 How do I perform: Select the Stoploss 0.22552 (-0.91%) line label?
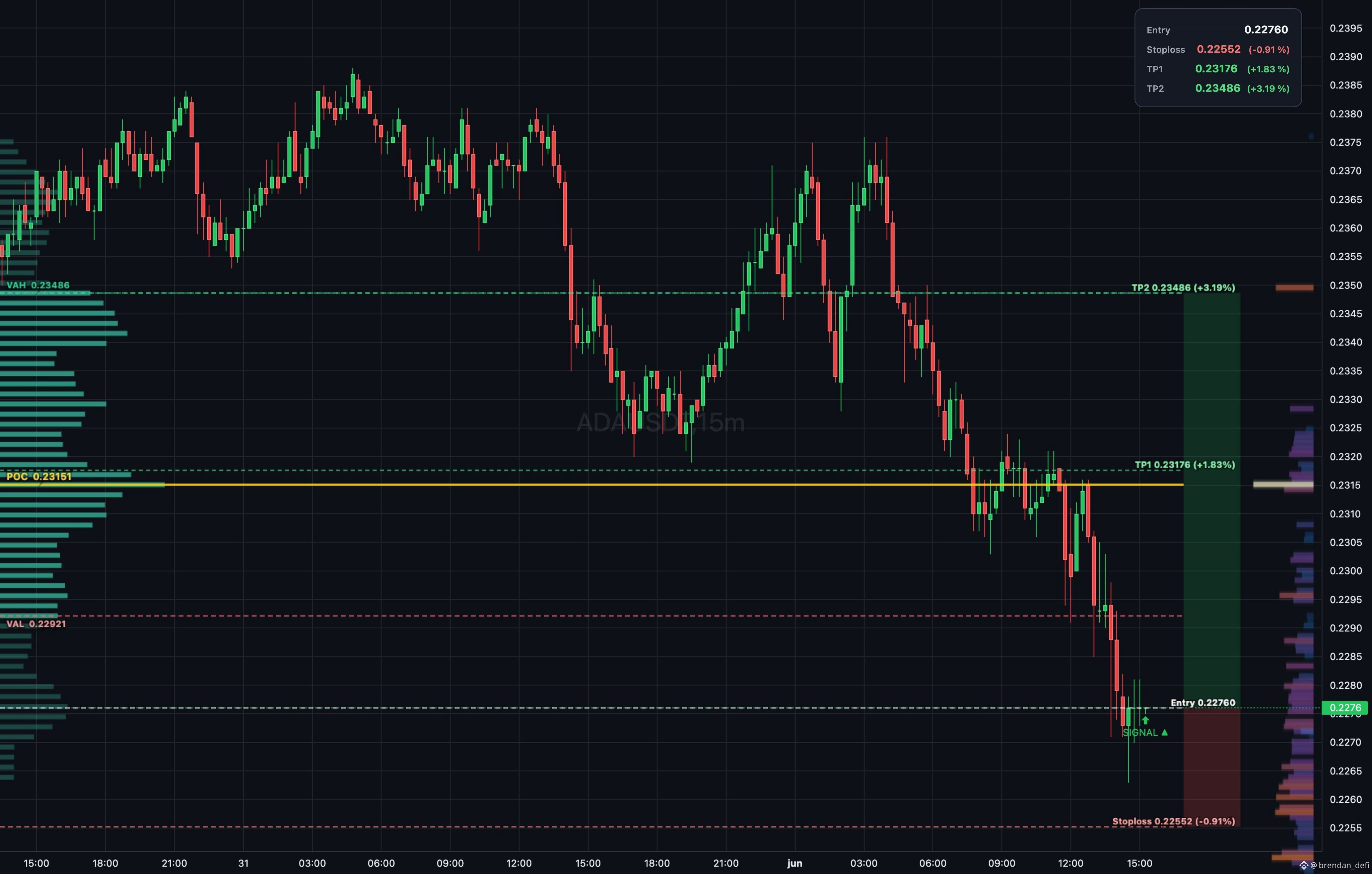point(1174,821)
